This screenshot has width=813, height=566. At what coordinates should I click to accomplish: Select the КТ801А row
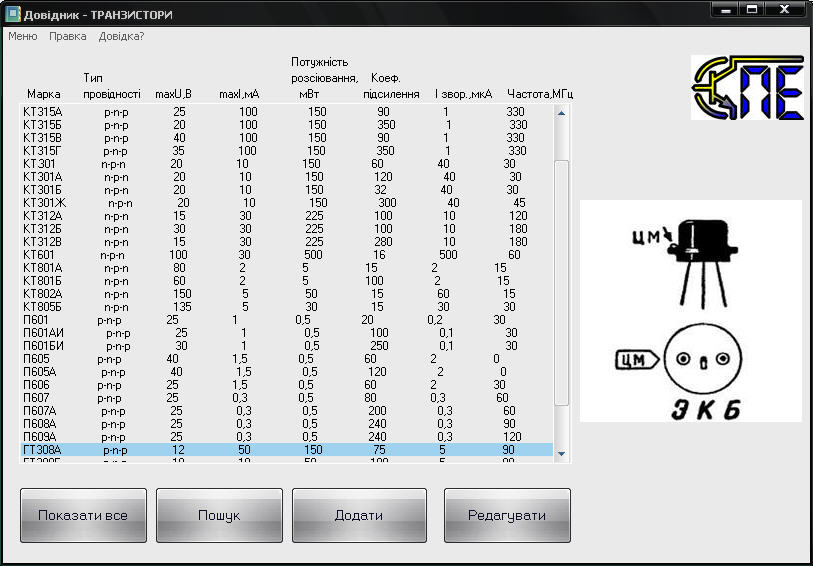coord(287,268)
